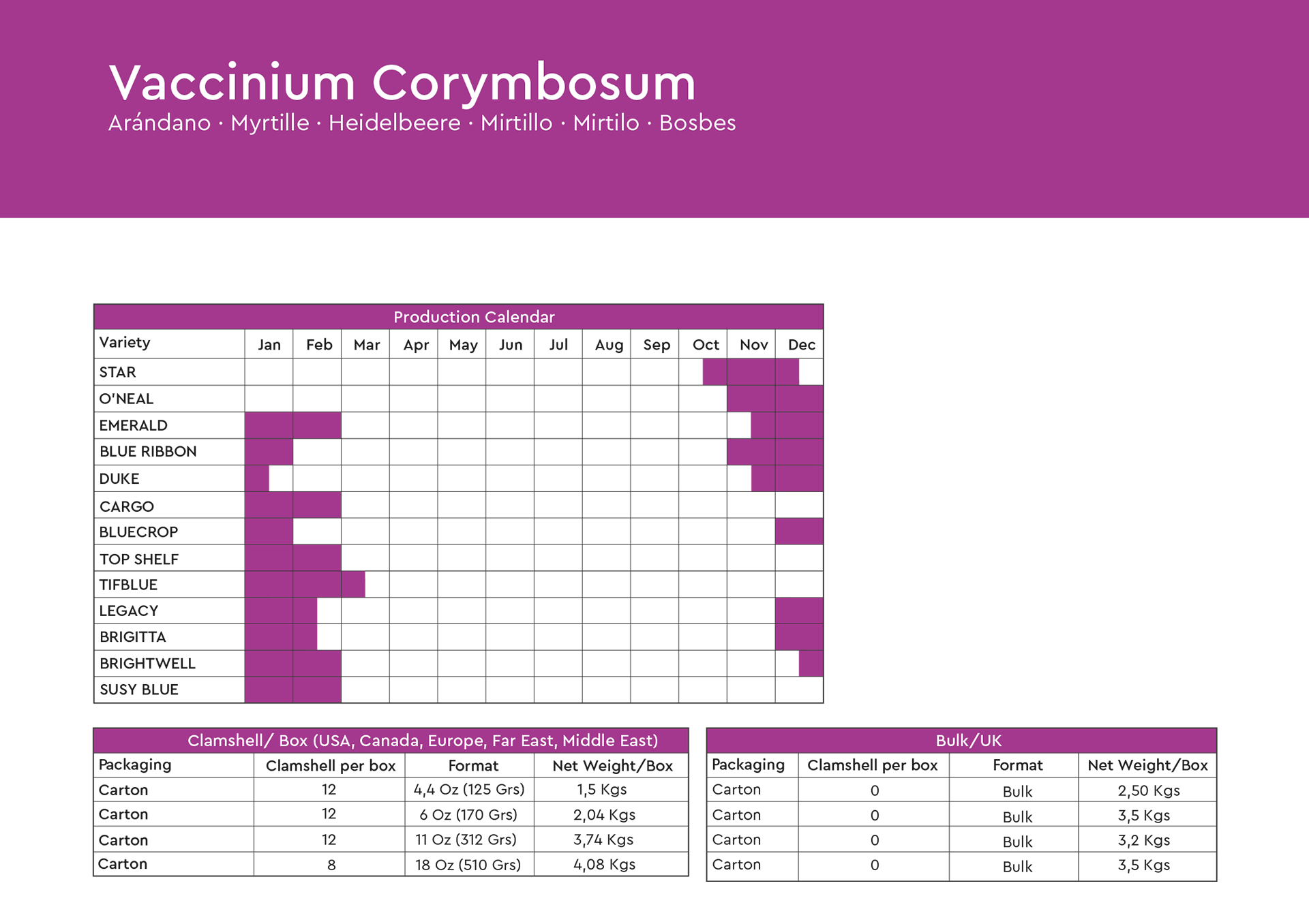Click the May month header
Screen dimensions: 1309x924
(463, 345)
